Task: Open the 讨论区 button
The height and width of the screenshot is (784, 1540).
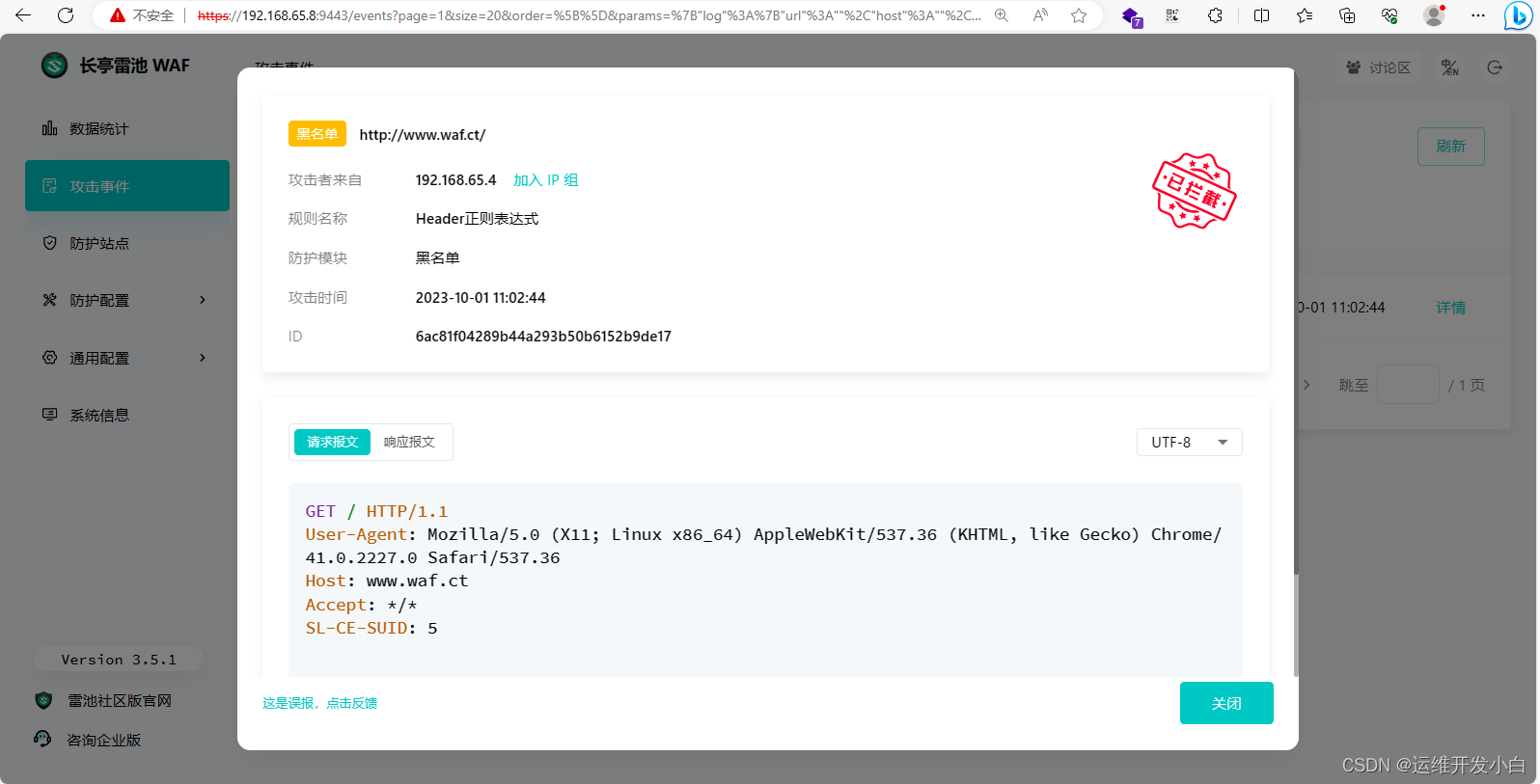Action: pos(1379,68)
